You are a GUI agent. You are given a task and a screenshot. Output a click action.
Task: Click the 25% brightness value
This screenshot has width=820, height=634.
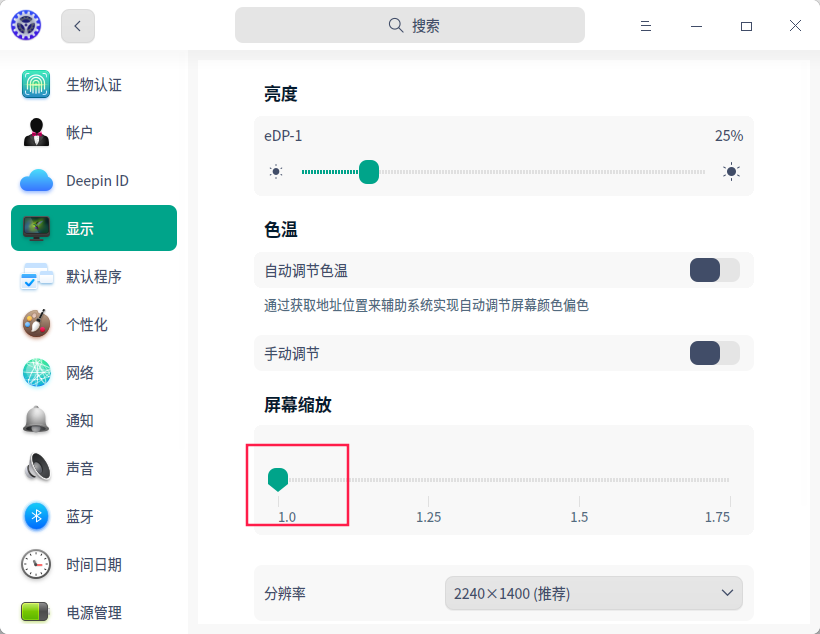tap(729, 136)
